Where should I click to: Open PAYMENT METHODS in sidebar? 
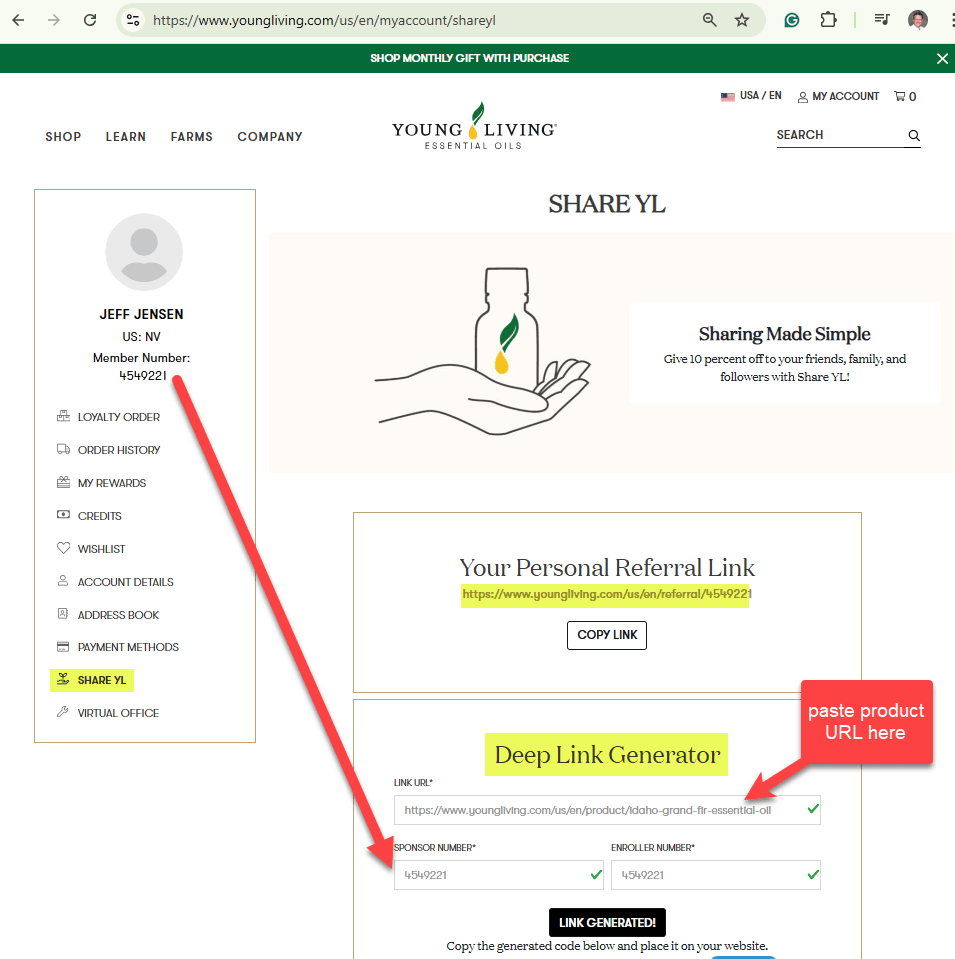coord(128,647)
